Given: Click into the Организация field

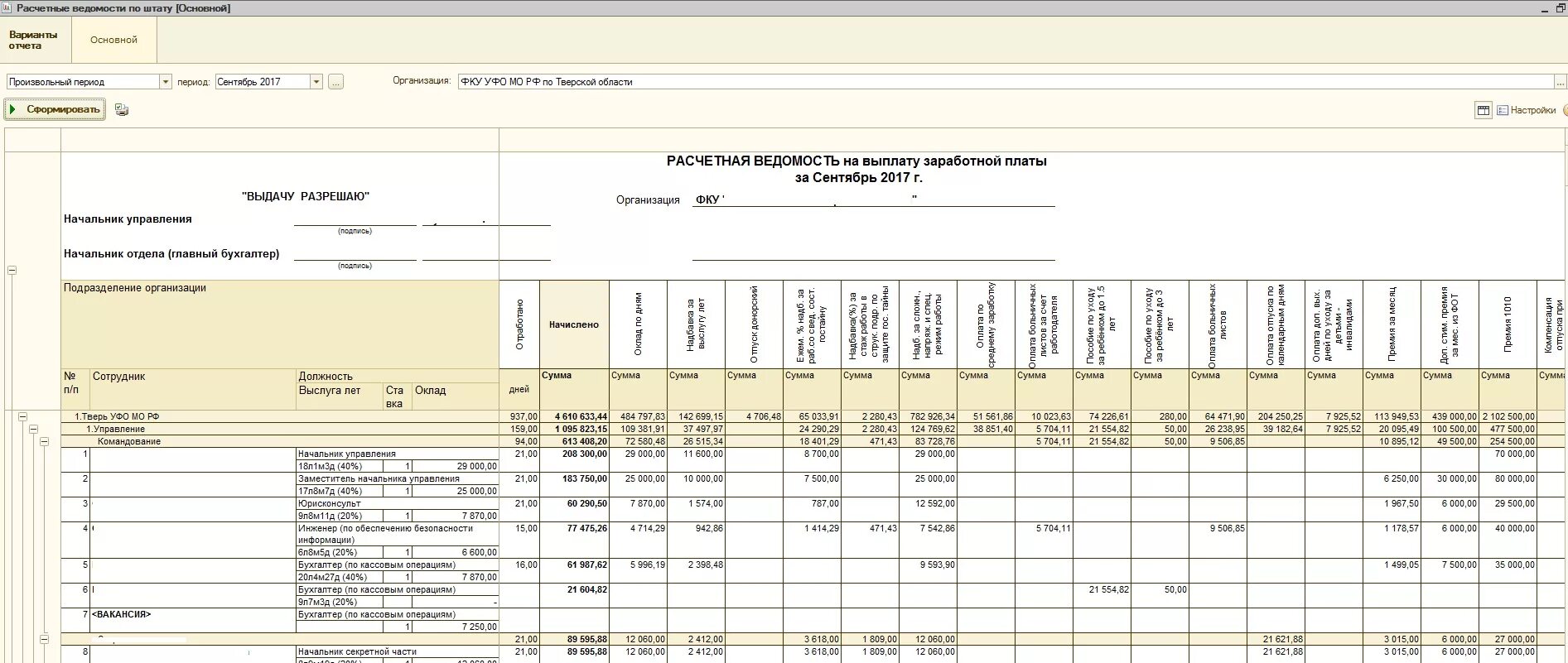Looking at the screenshot, I should pyautogui.click(x=1006, y=82).
